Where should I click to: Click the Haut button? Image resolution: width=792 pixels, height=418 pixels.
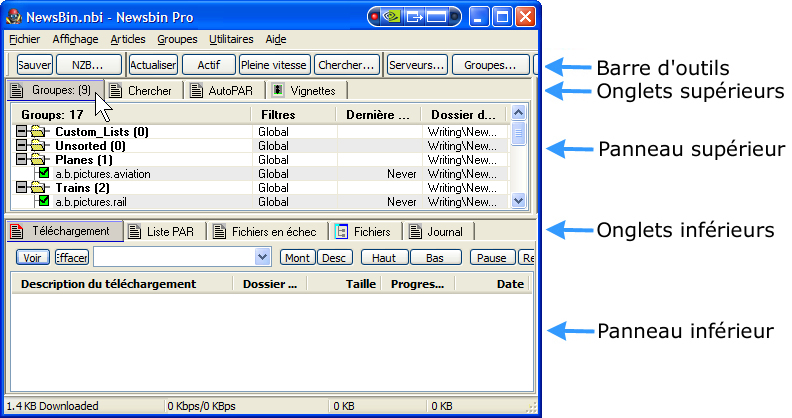tap(384, 257)
